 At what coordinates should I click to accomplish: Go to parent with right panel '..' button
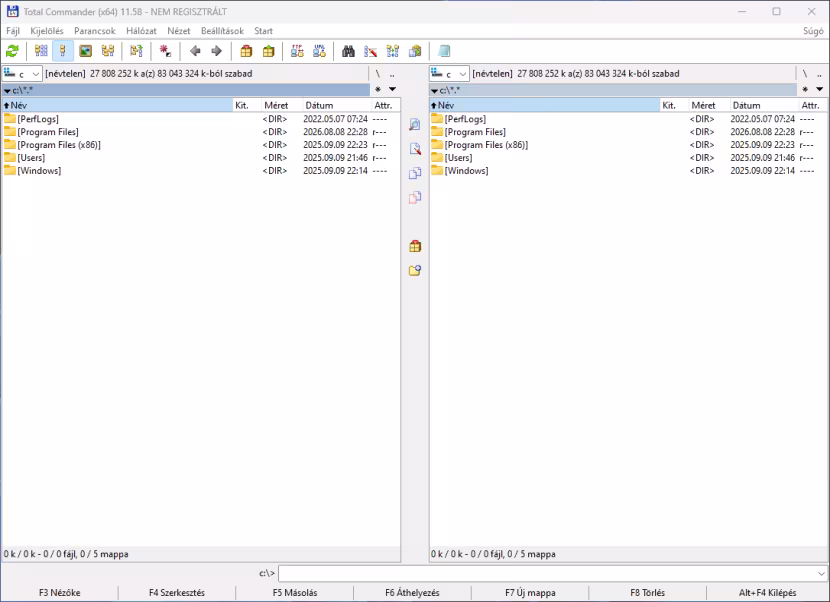(819, 74)
